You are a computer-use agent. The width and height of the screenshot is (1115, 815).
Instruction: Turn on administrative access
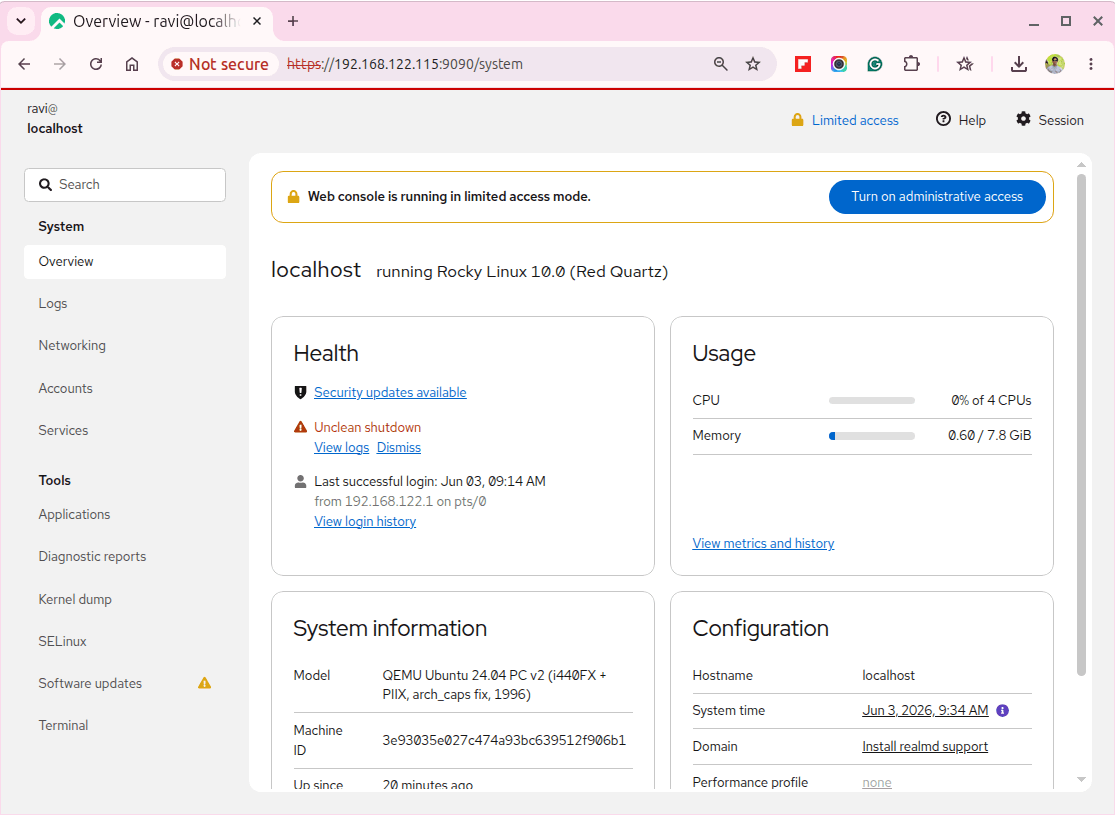(x=937, y=197)
